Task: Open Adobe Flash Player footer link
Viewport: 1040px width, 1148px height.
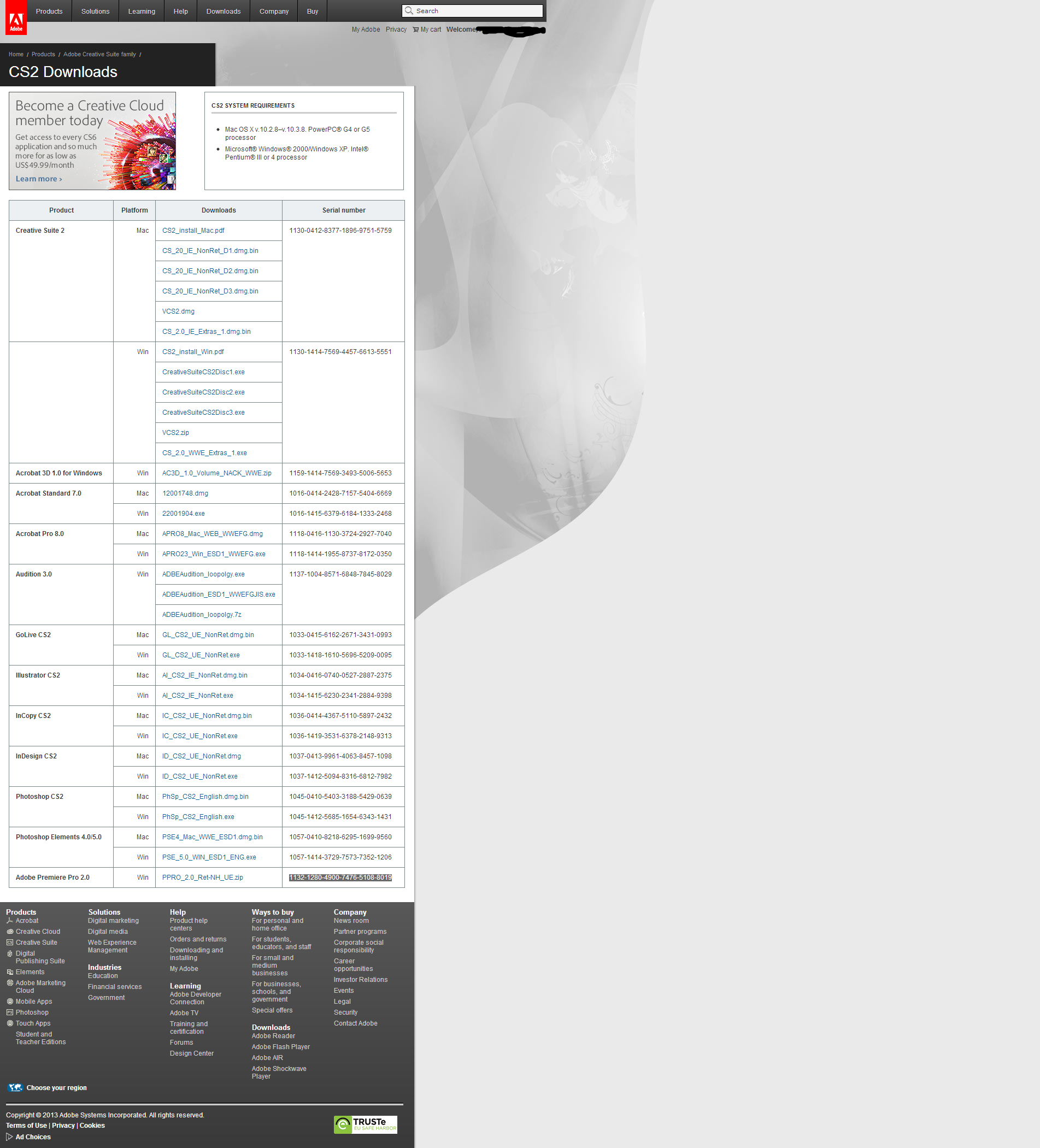Action: pos(281,1046)
